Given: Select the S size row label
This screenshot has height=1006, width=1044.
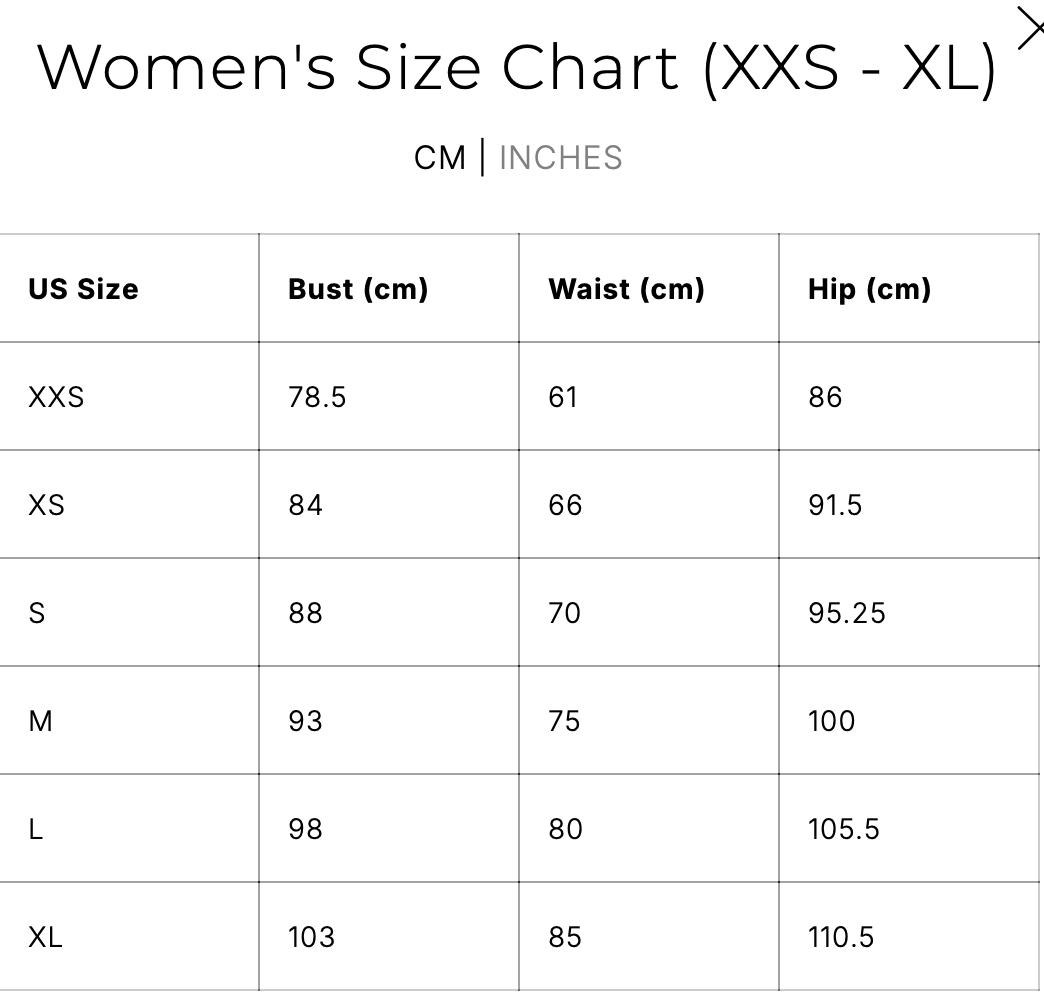Looking at the screenshot, I should click(37, 613).
